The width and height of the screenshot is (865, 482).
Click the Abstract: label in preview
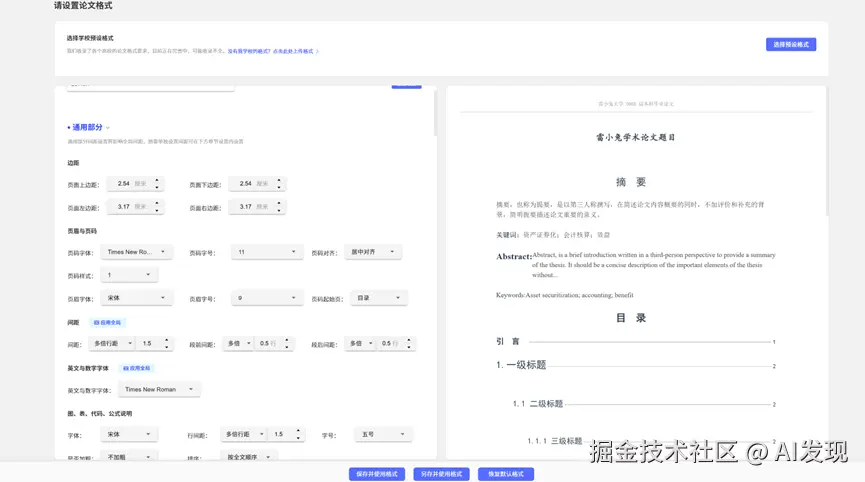click(x=514, y=256)
